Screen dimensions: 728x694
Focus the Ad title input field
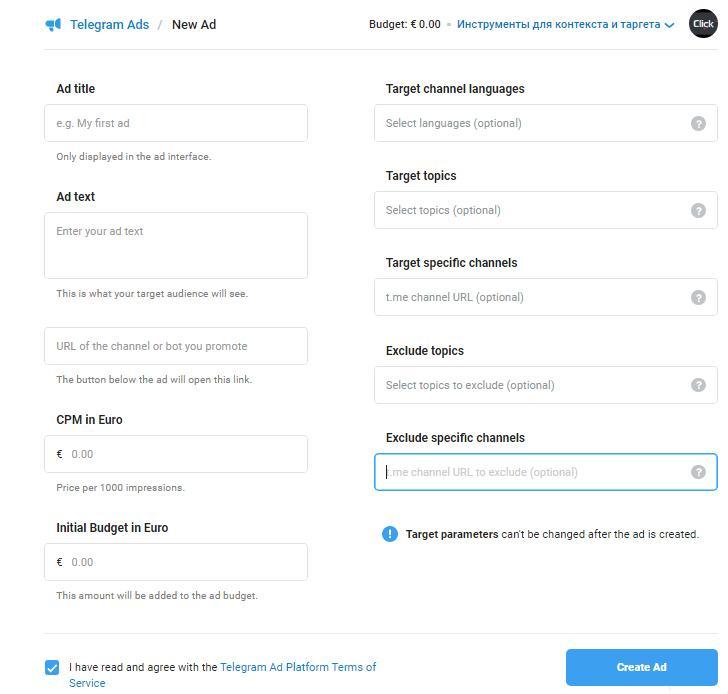pyautogui.click(x=176, y=123)
